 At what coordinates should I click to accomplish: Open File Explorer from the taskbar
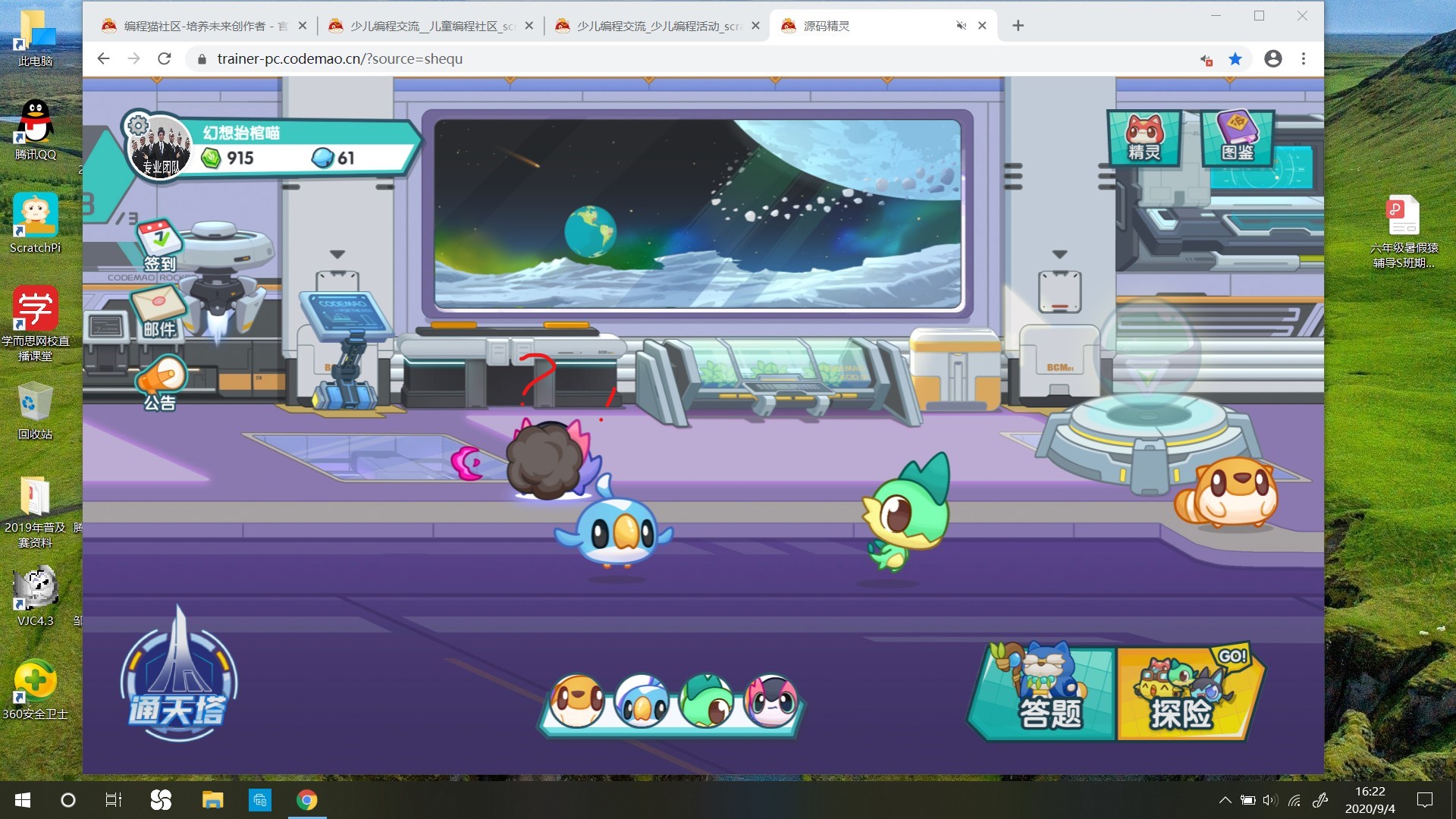point(212,800)
